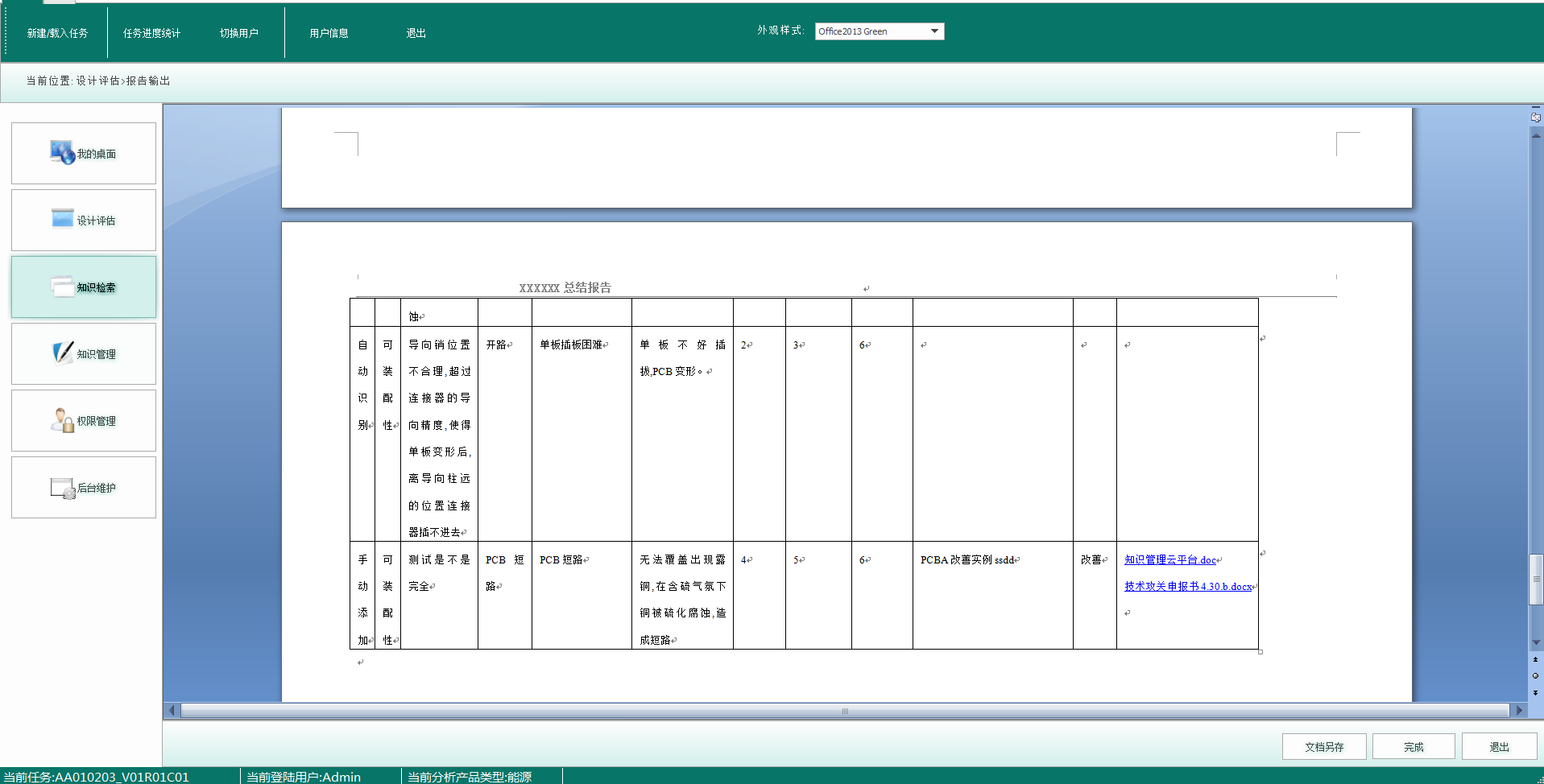
Task: Click the 权限管理 user lock icon
Action: 62,419
